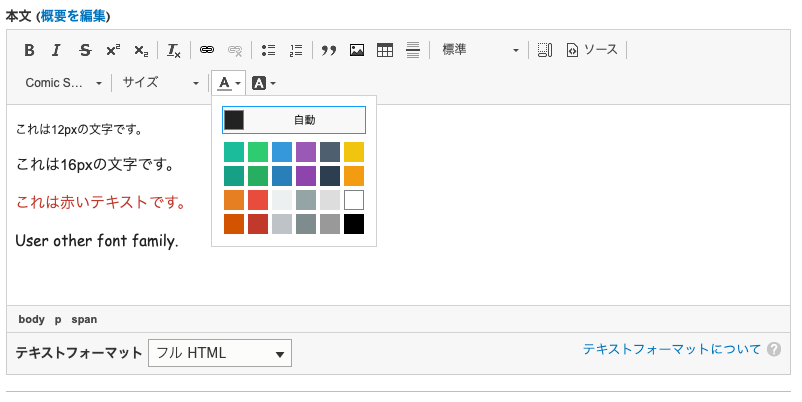Image resolution: width=802 pixels, height=402 pixels.
Task: Pick the turquoise color swatch
Action: click(234, 152)
